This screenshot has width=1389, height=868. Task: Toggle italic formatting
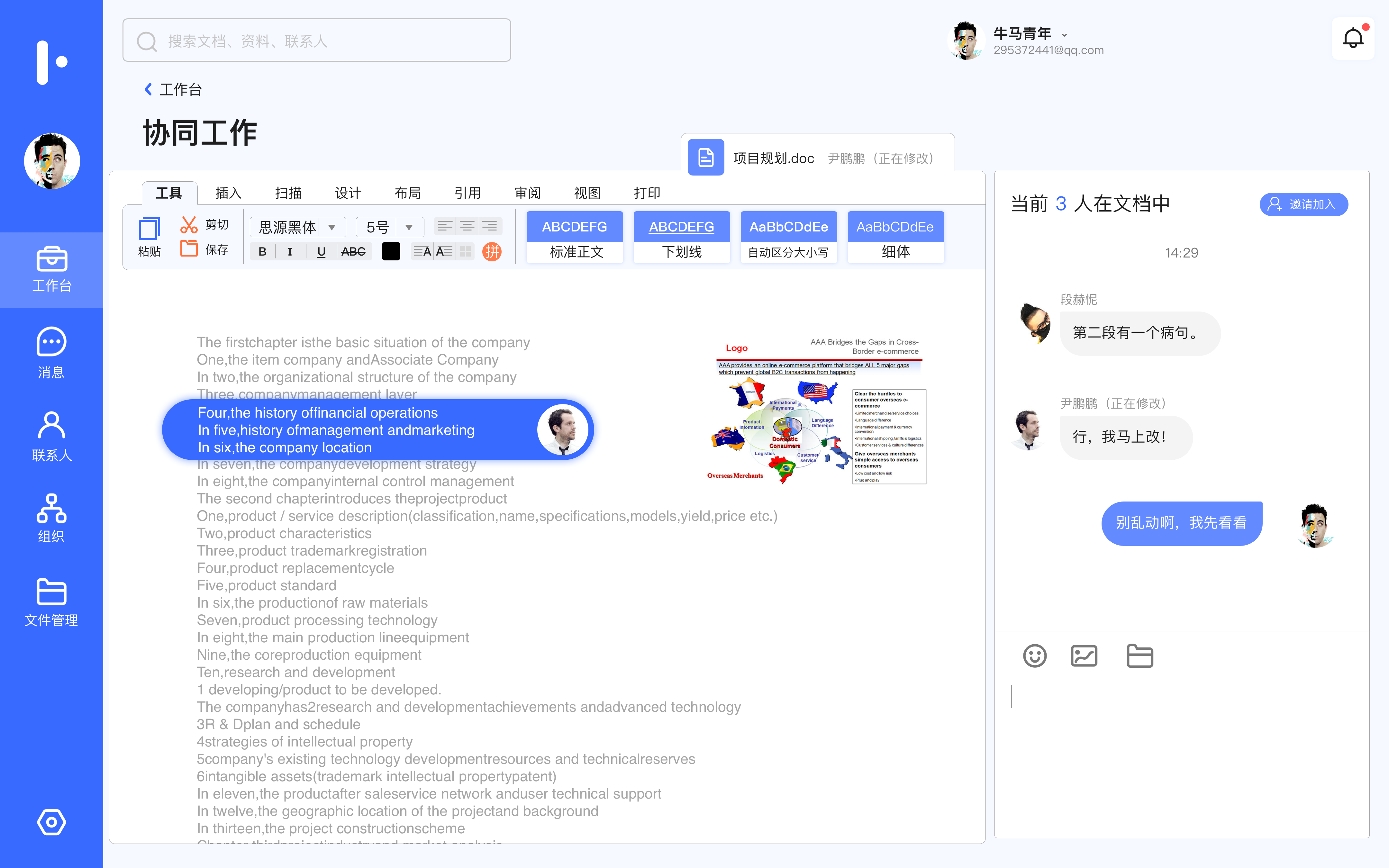coord(290,251)
